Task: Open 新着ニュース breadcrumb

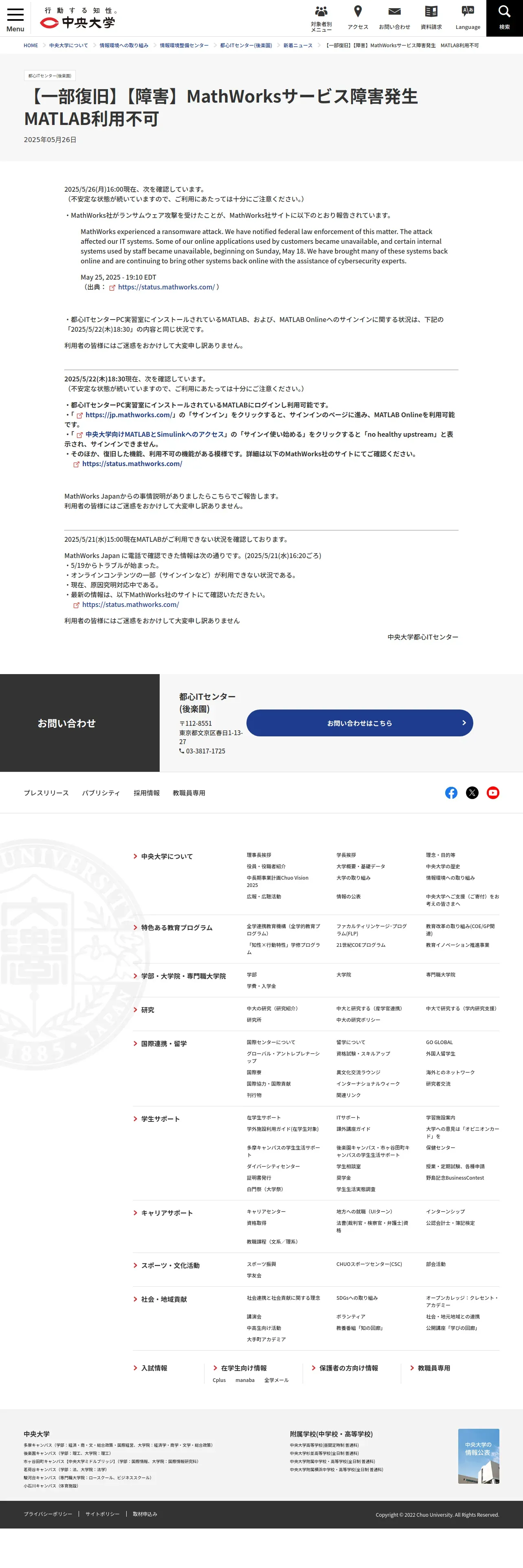Action: point(298,46)
